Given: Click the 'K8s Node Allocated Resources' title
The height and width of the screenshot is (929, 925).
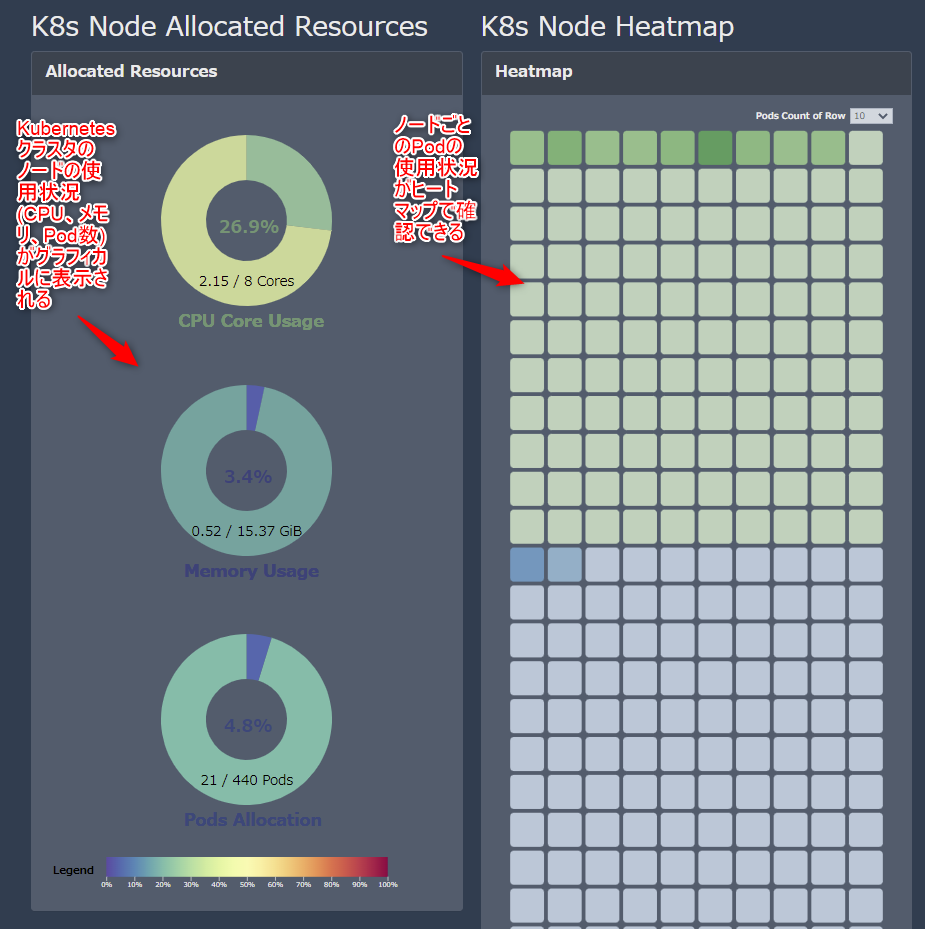Looking at the screenshot, I should pyautogui.click(x=229, y=27).
